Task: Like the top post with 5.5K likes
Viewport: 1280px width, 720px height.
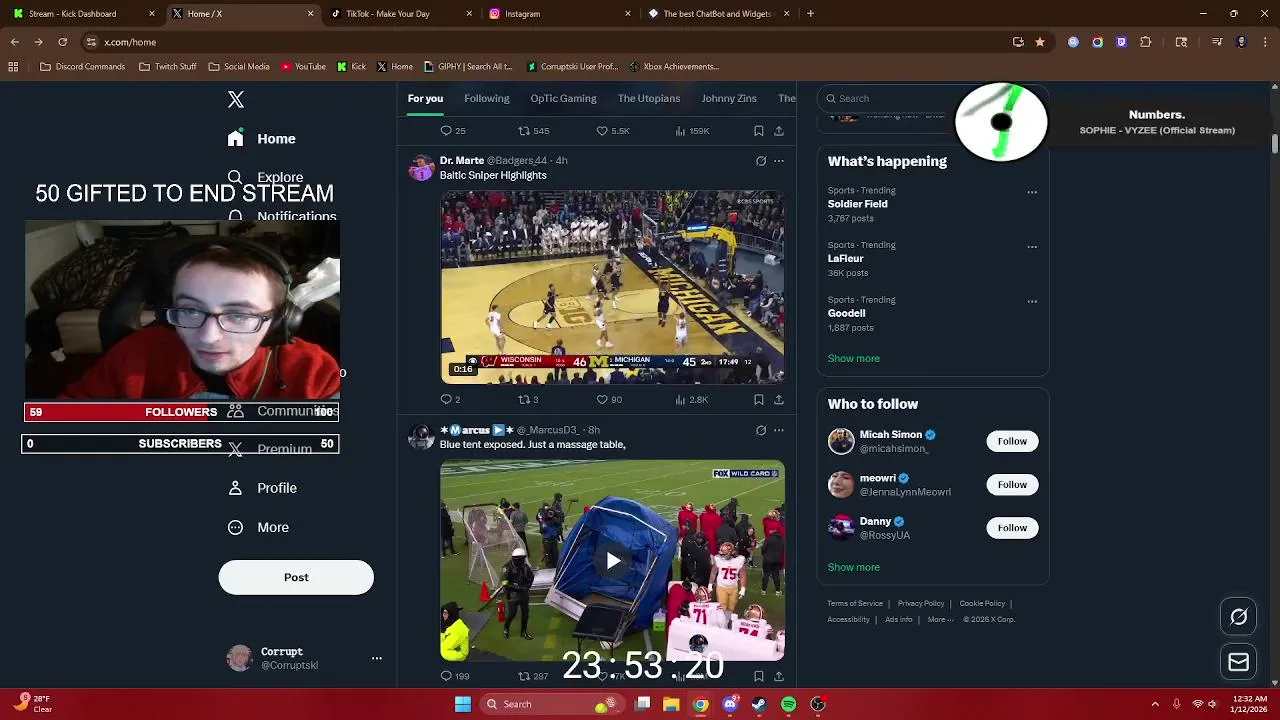Action: (x=602, y=131)
